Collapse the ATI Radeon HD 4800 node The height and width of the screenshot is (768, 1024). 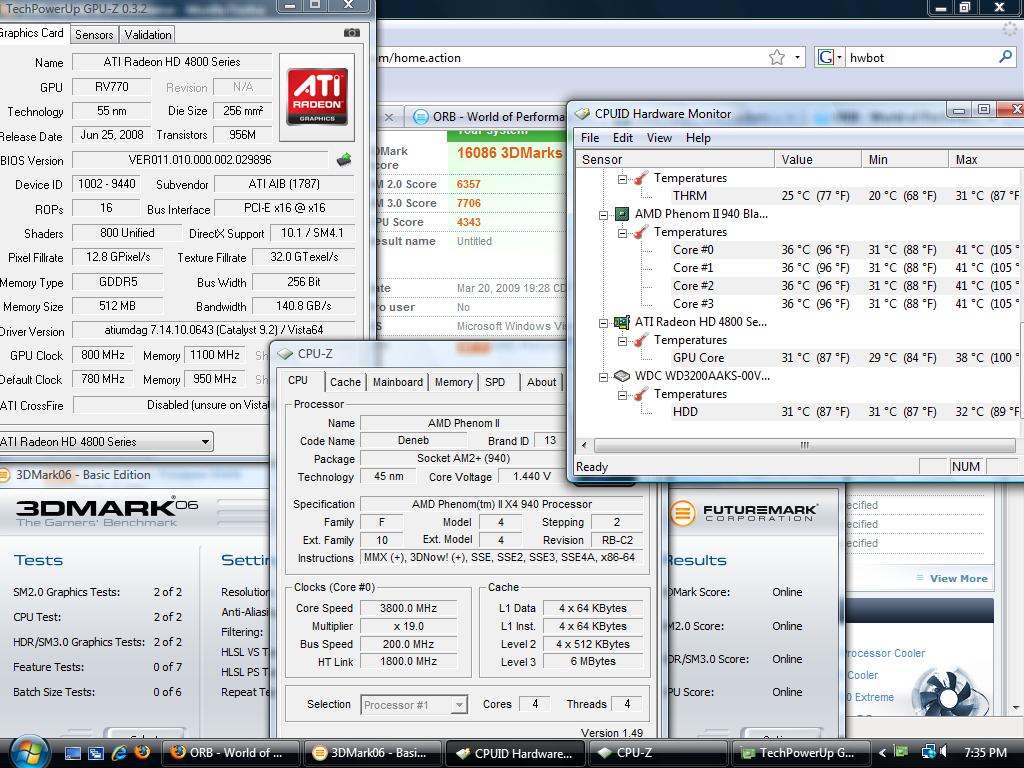[x=603, y=323]
